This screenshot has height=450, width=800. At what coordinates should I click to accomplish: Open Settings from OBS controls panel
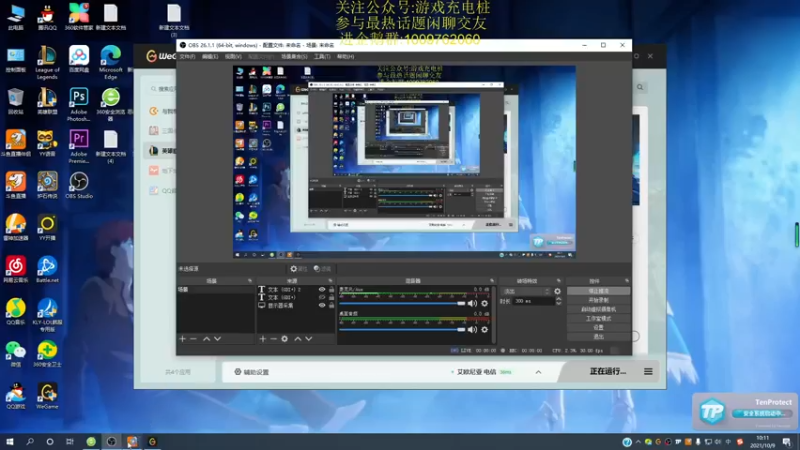point(598,328)
